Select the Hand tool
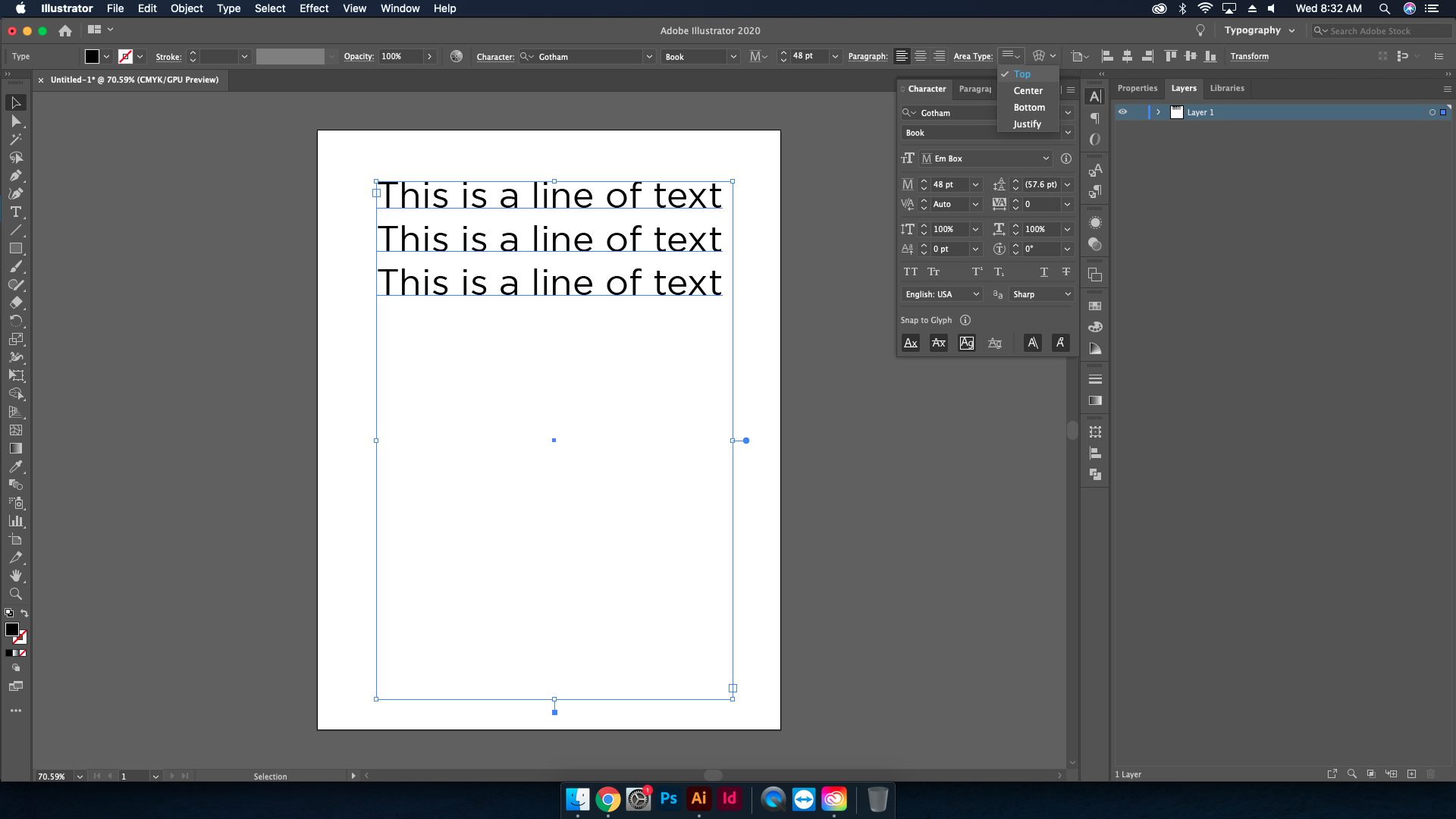 tap(15, 576)
